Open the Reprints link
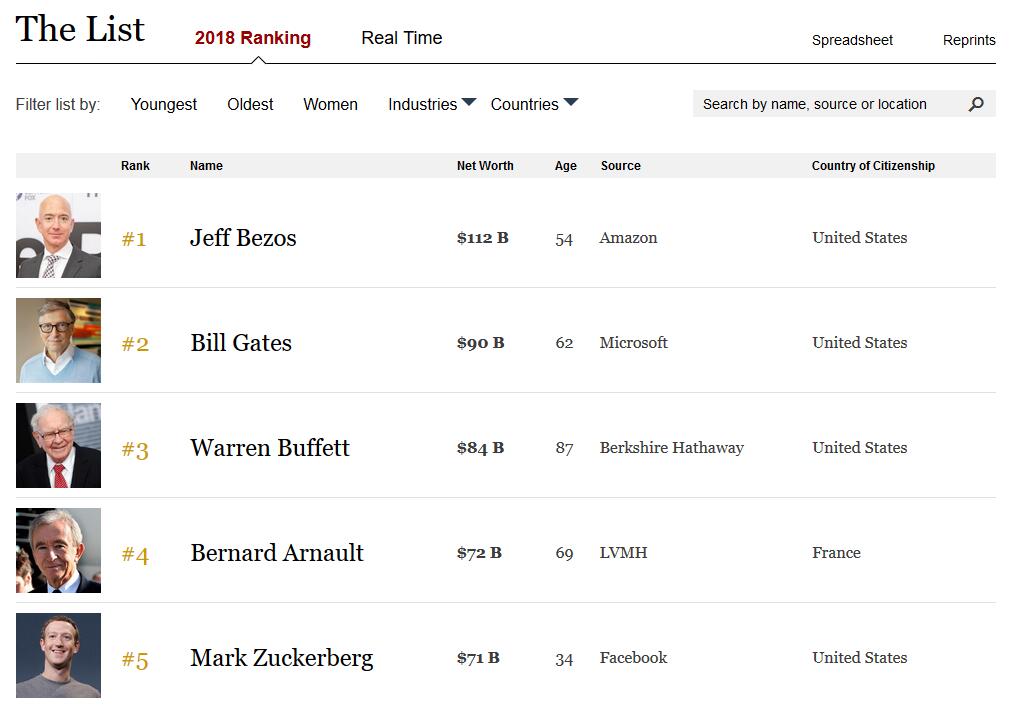This screenshot has width=1011, height=705. [968, 40]
